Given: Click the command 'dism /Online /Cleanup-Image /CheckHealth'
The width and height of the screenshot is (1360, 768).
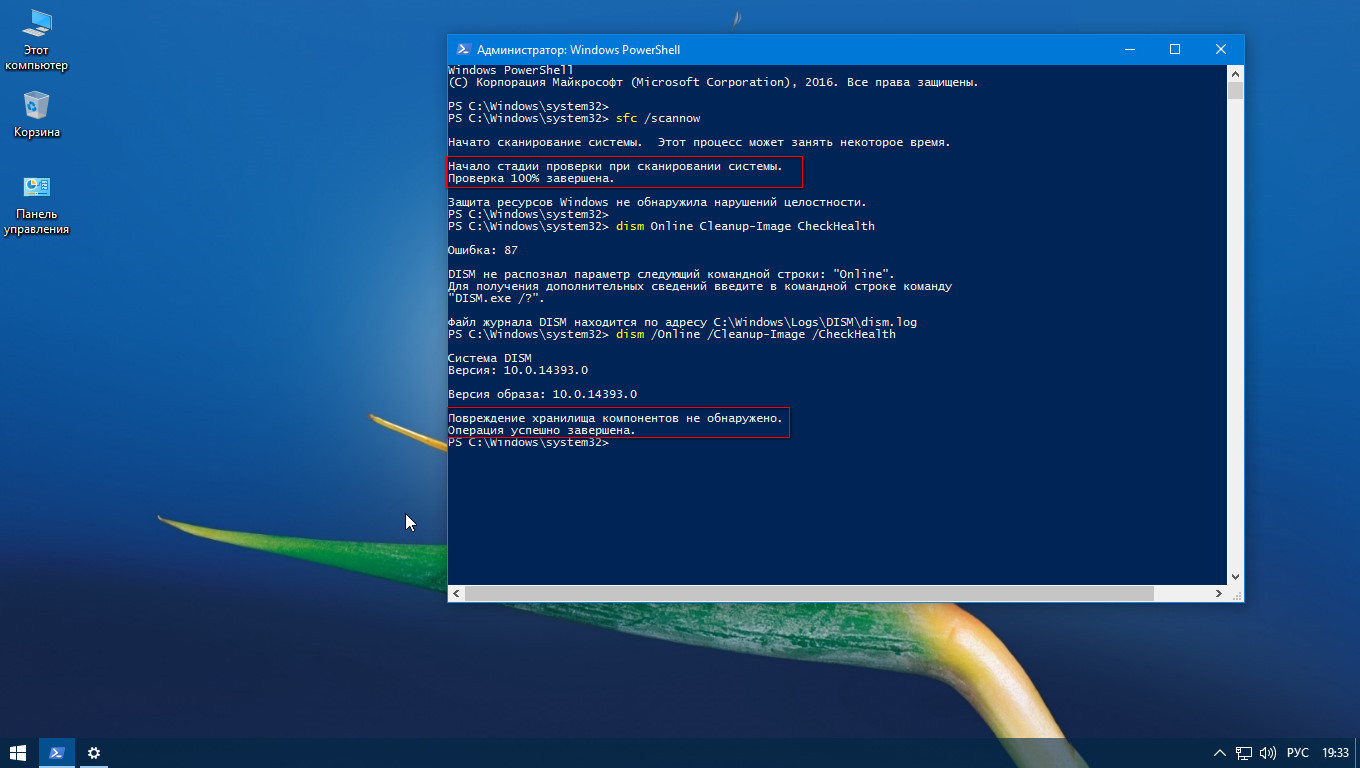Looking at the screenshot, I should pos(755,334).
